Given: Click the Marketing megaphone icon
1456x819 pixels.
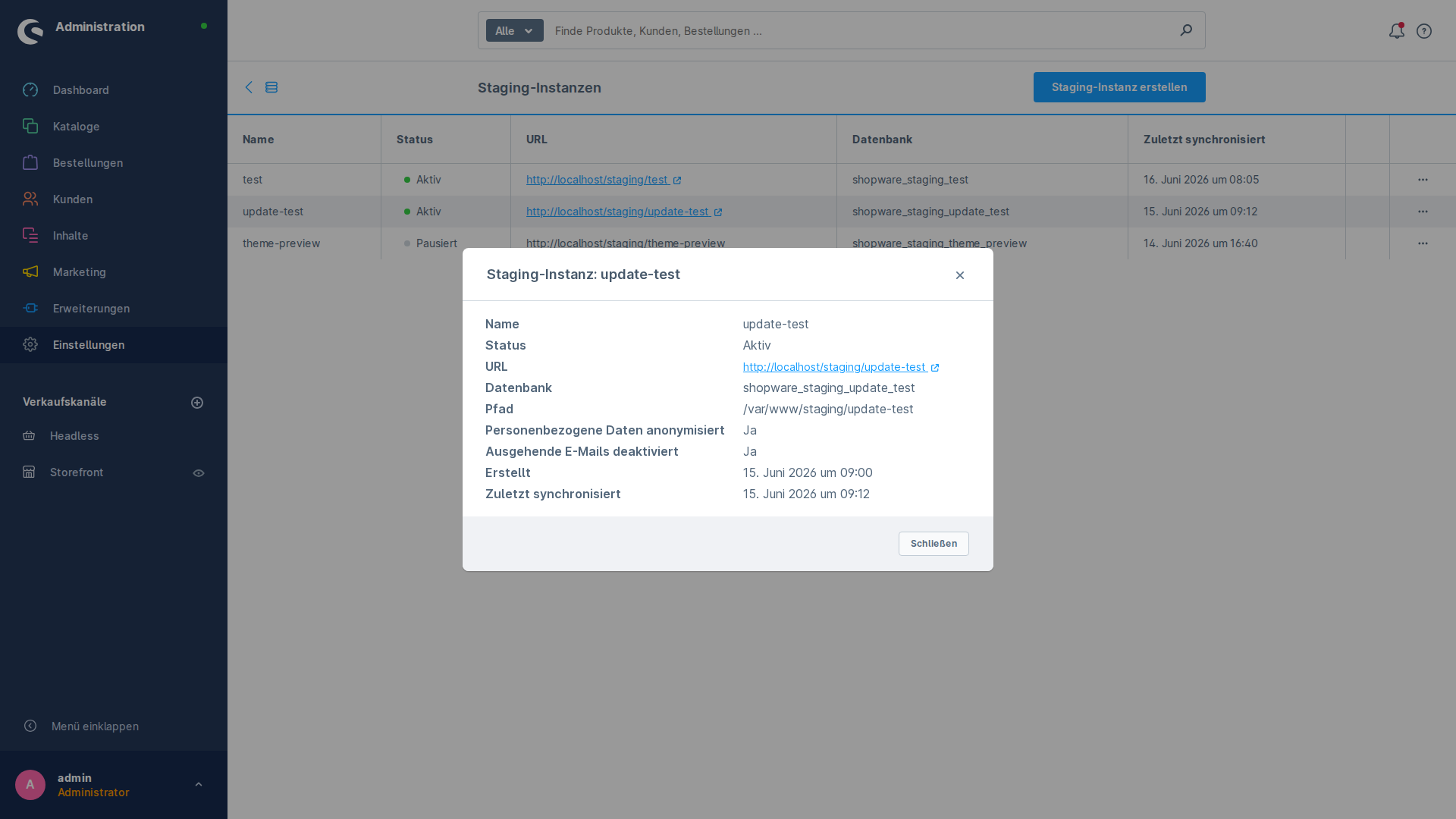Looking at the screenshot, I should pos(30,272).
